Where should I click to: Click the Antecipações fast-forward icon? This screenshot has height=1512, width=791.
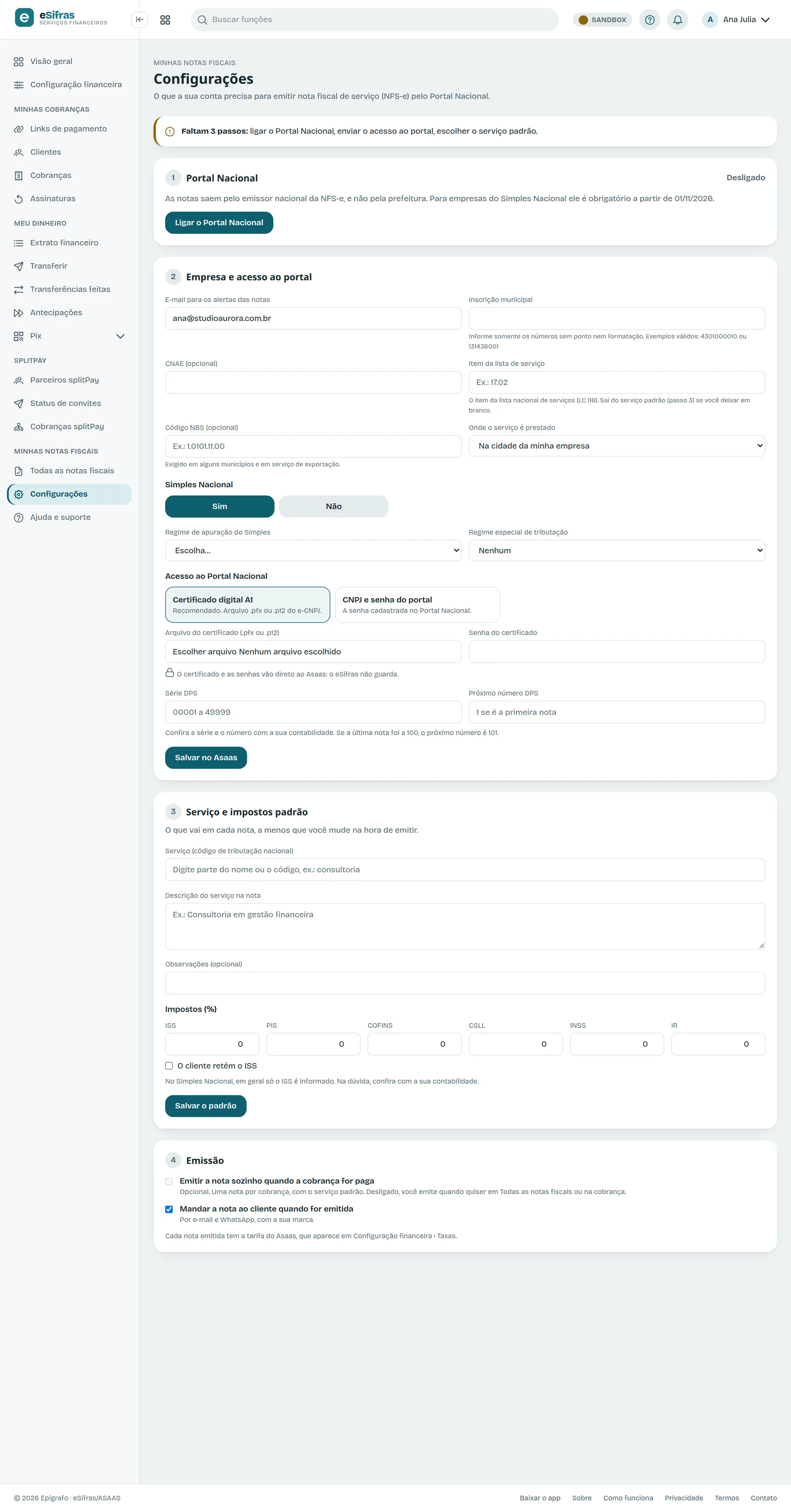(x=19, y=313)
